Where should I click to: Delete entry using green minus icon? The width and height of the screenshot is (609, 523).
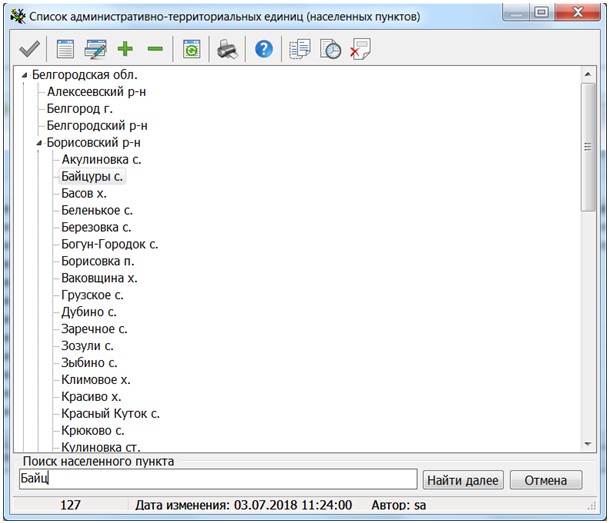(x=154, y=49)
